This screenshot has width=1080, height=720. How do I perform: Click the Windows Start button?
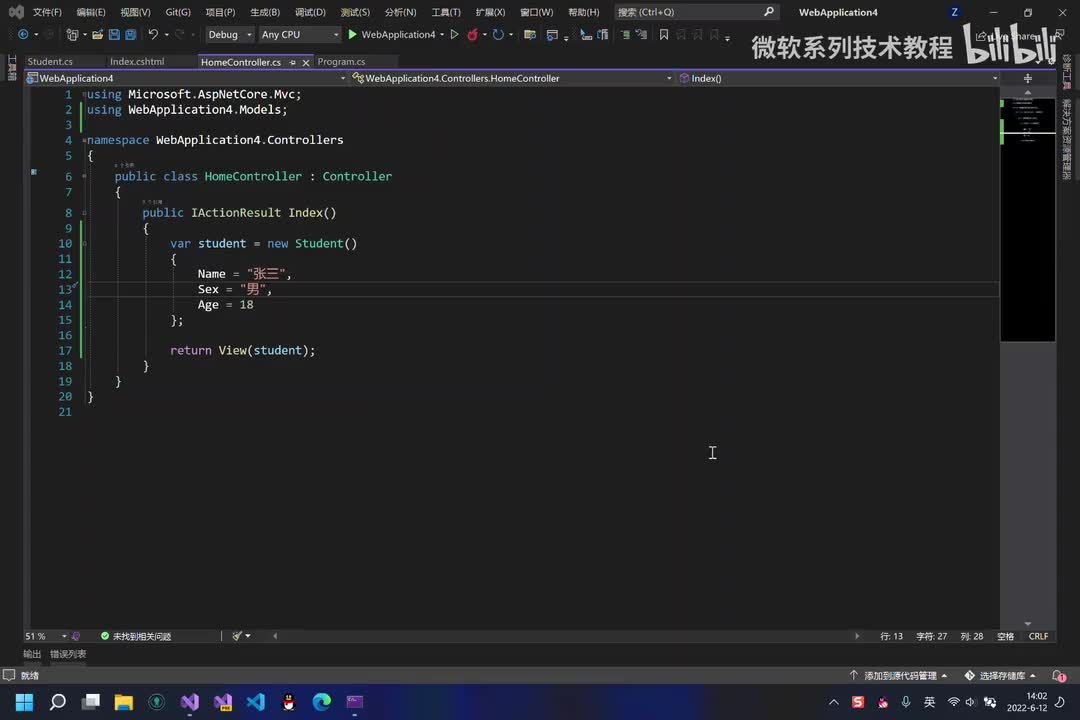pyautogui.click(x=24, y=702)
